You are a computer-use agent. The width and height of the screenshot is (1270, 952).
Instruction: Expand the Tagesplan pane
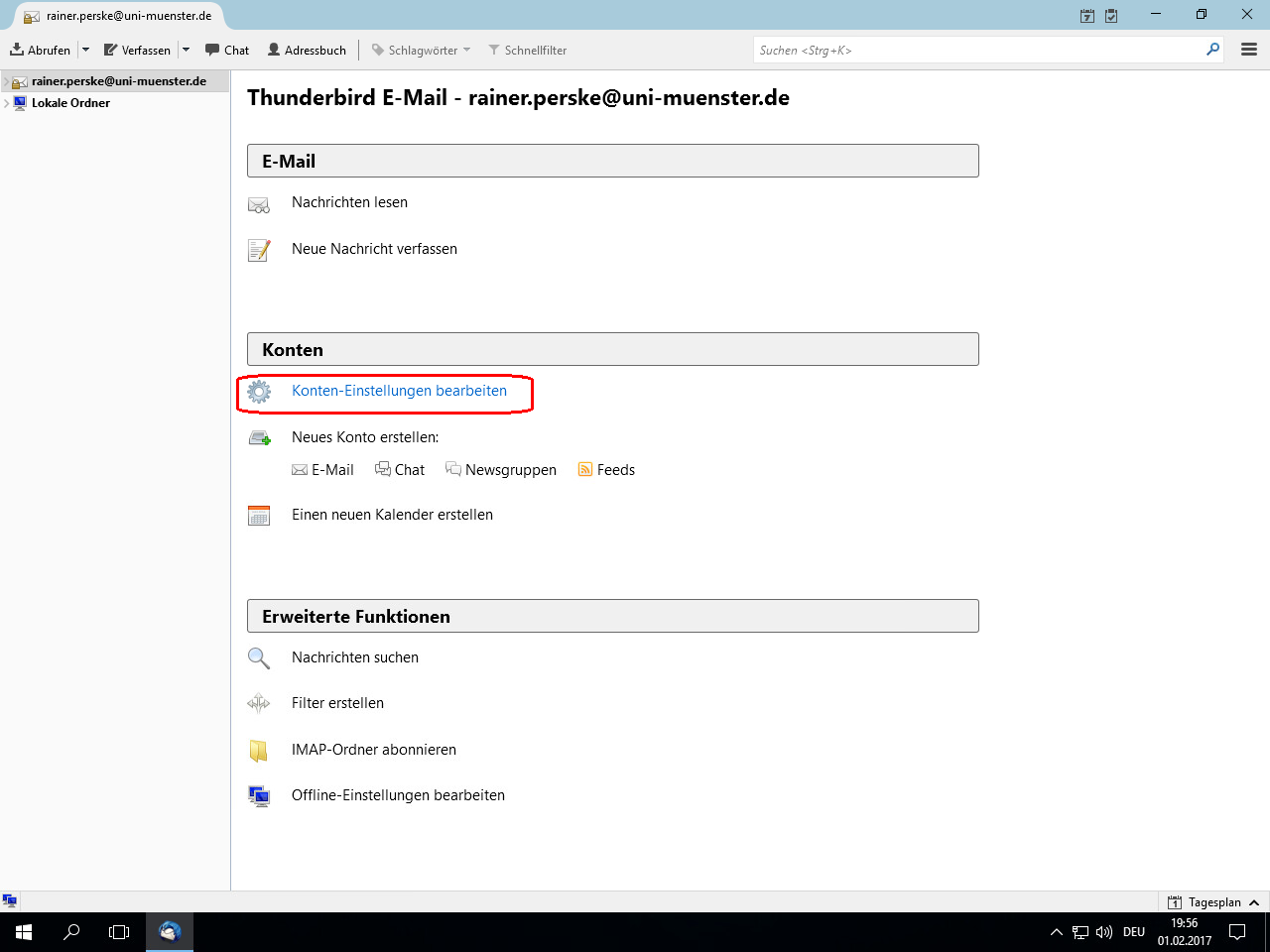click(x=1254, y=902)
